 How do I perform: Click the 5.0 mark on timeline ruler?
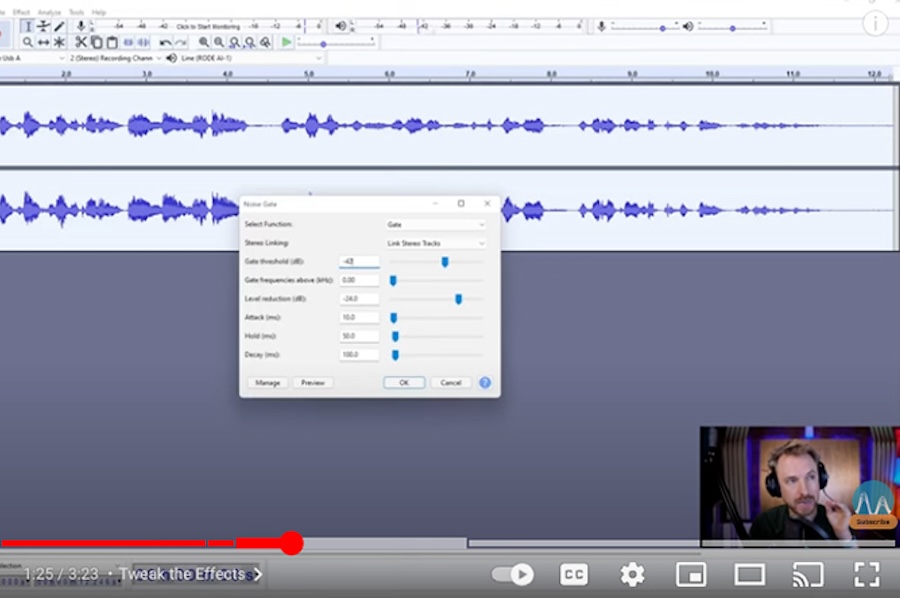(309, 74)
